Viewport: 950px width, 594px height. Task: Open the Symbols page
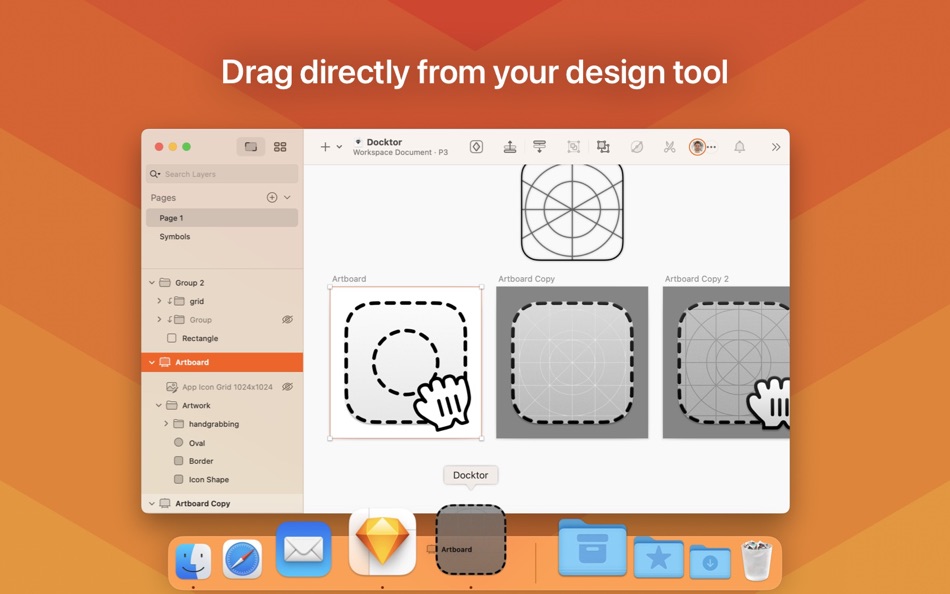click(174, 236)
